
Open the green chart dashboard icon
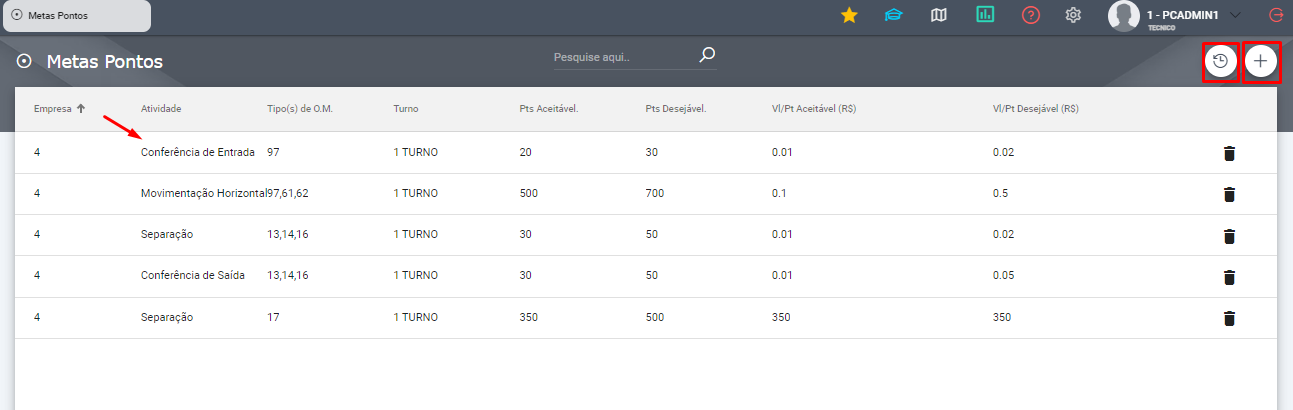point(985,15)
